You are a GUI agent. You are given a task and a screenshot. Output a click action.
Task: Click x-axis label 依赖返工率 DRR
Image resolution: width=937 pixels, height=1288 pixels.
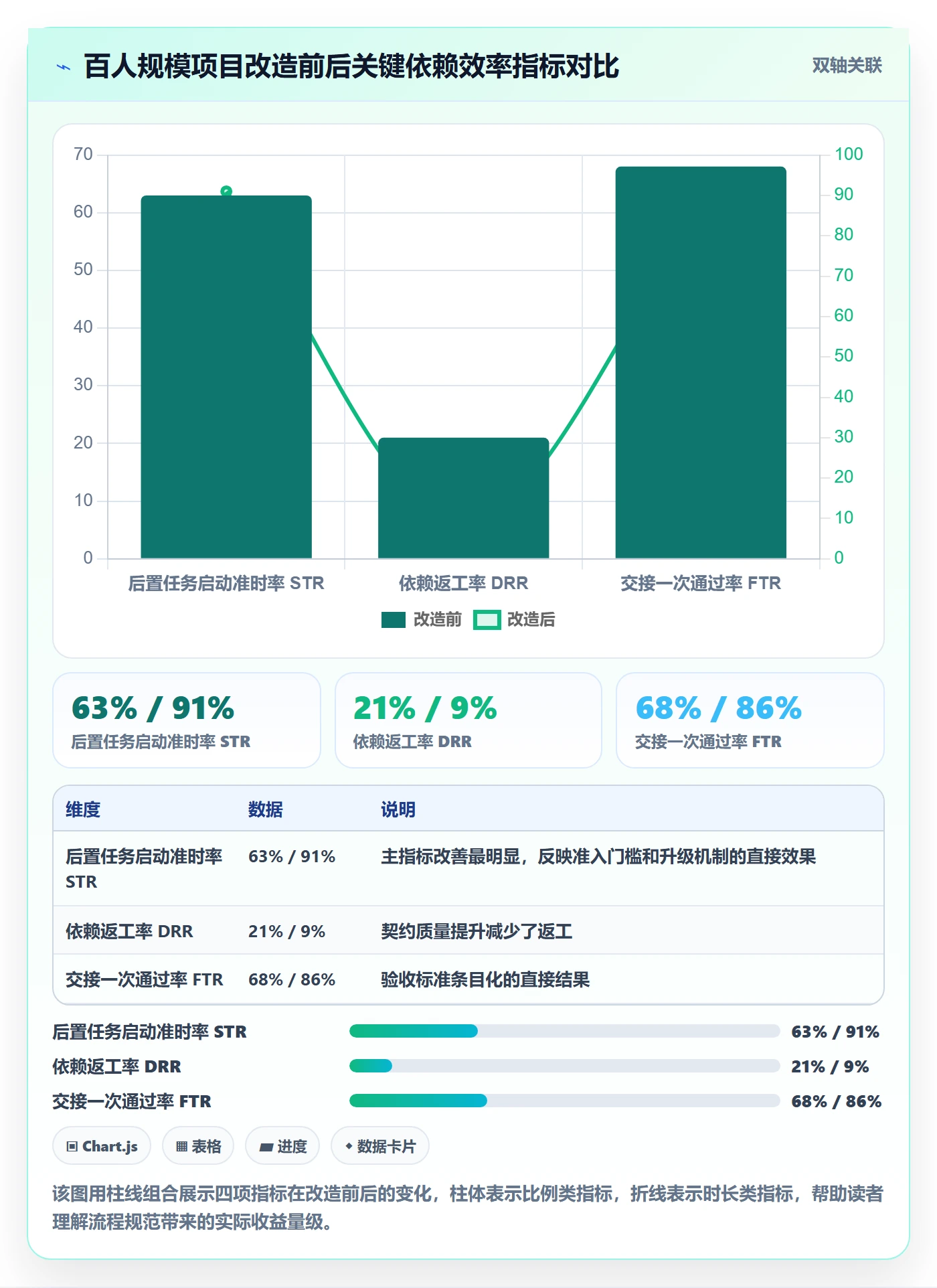[463, 583]
